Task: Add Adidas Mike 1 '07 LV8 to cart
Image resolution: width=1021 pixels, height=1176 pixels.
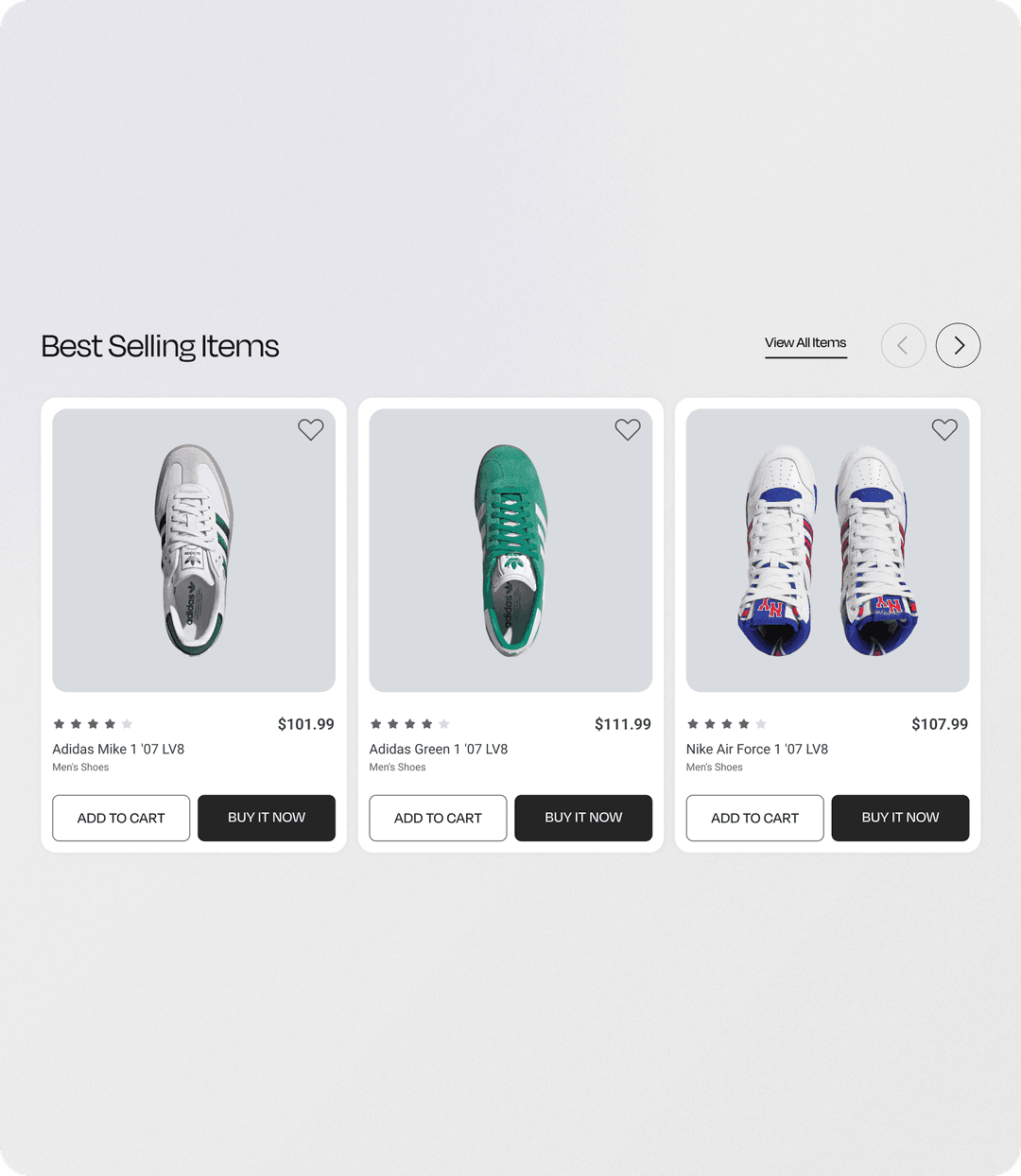Action: click(x=121, y=818)
